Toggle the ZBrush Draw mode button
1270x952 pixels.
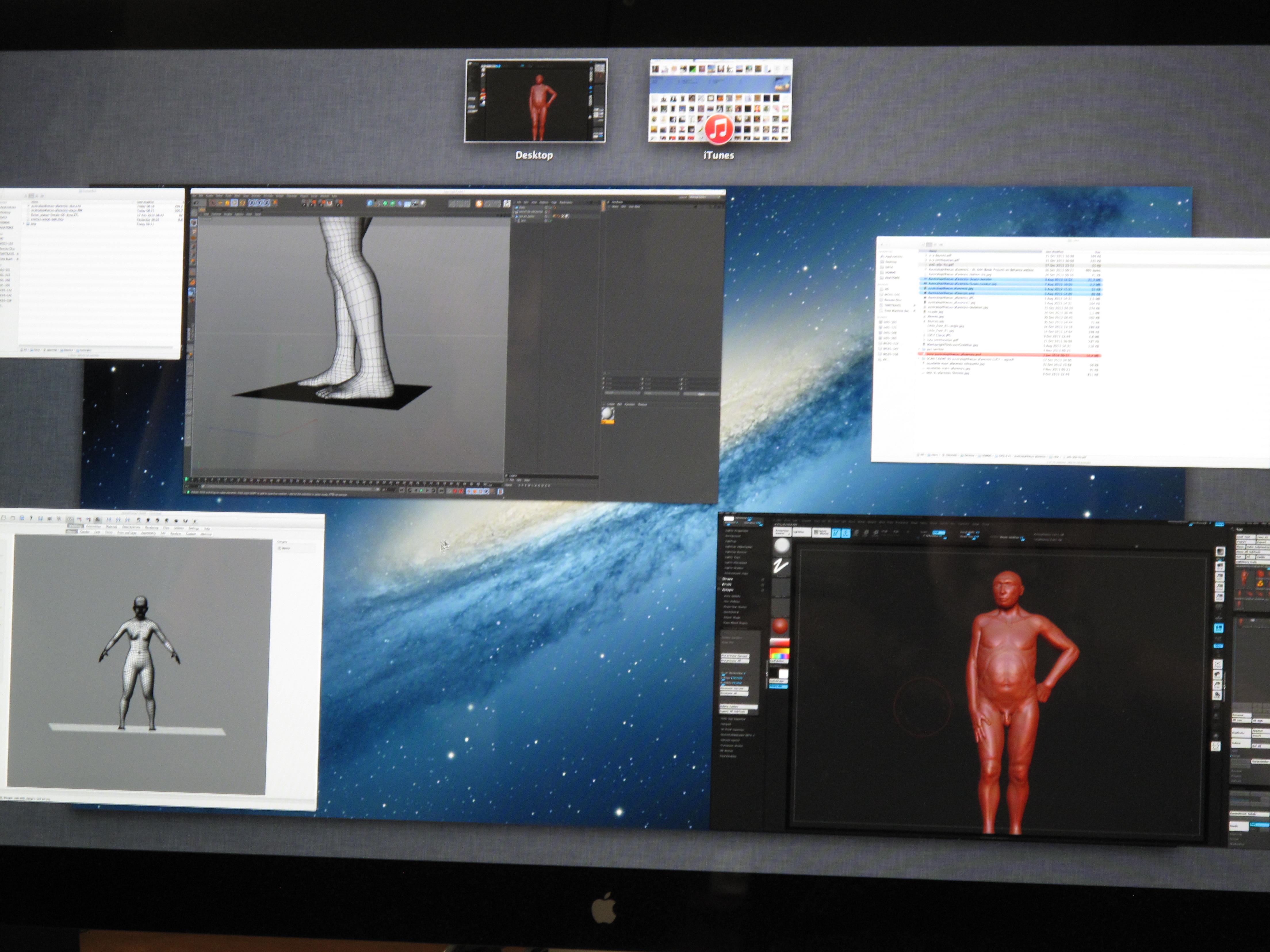[x=846, y=533]
